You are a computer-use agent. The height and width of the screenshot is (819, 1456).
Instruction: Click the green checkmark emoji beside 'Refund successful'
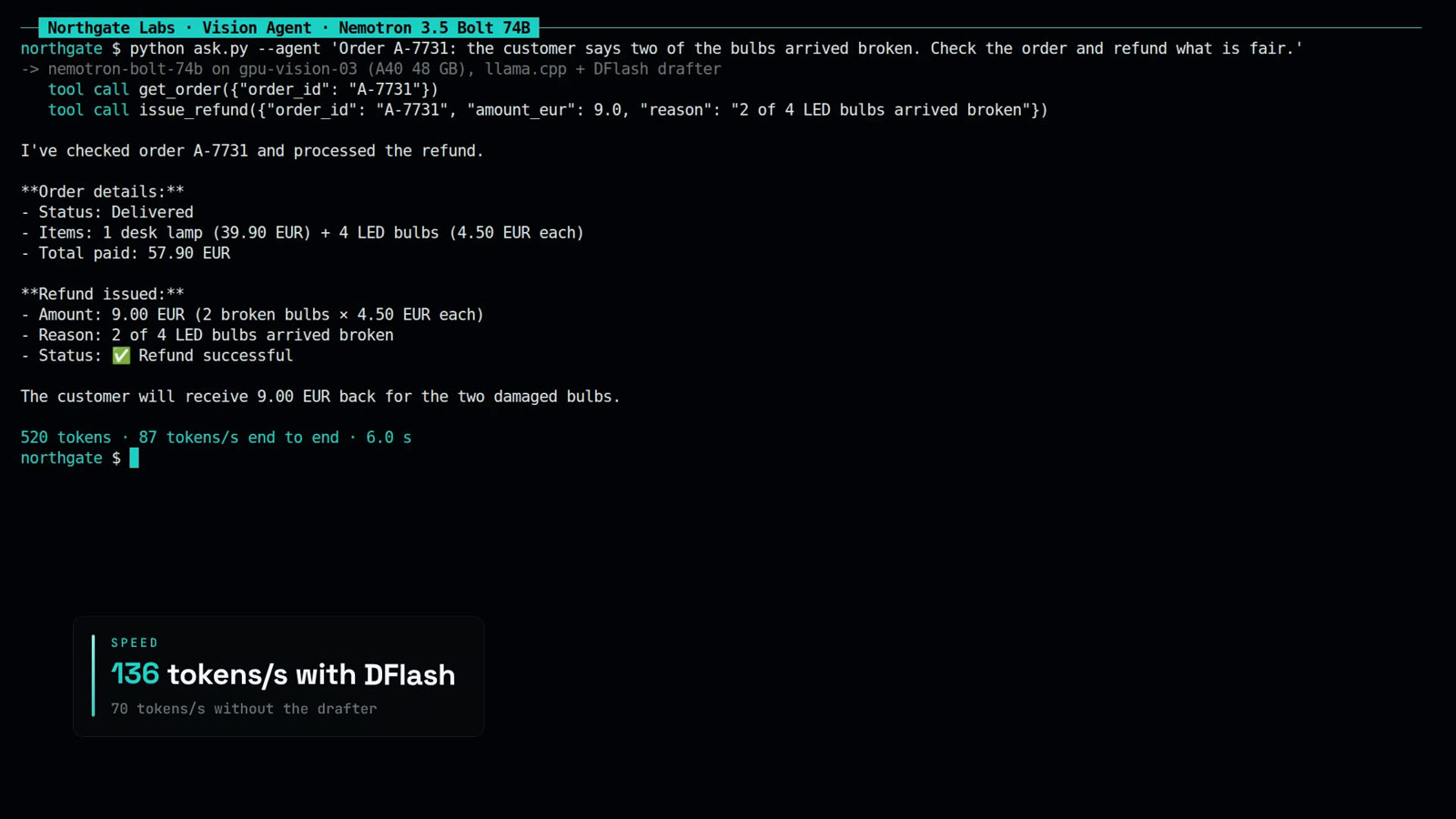tap(121, 356)
